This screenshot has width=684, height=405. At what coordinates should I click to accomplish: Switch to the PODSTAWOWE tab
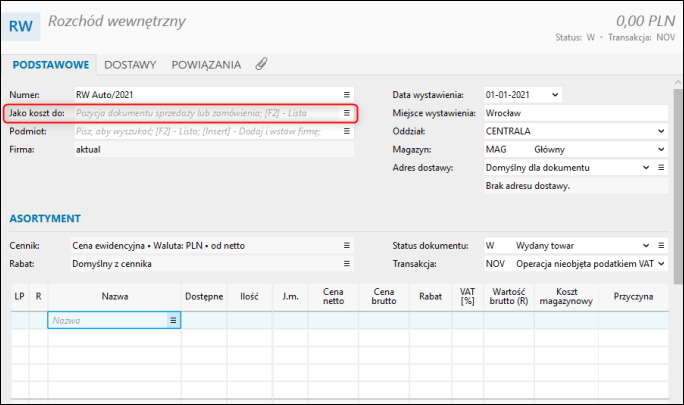[51, 65]
